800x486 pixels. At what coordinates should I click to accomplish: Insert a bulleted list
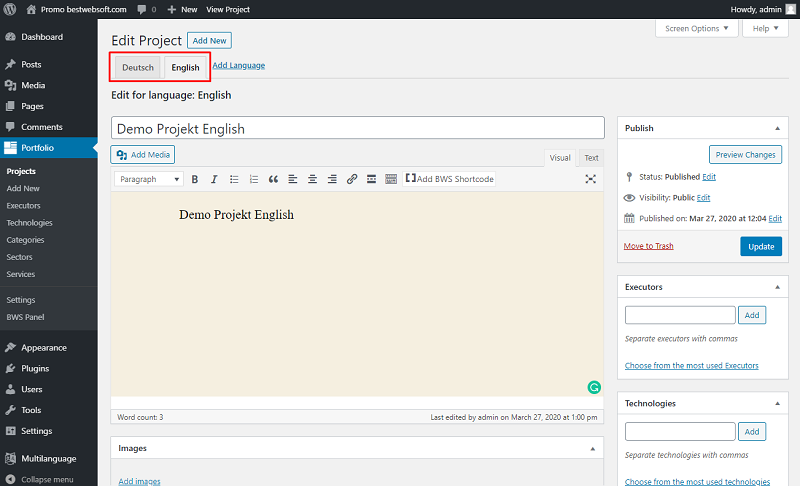(x=234, y=179)
